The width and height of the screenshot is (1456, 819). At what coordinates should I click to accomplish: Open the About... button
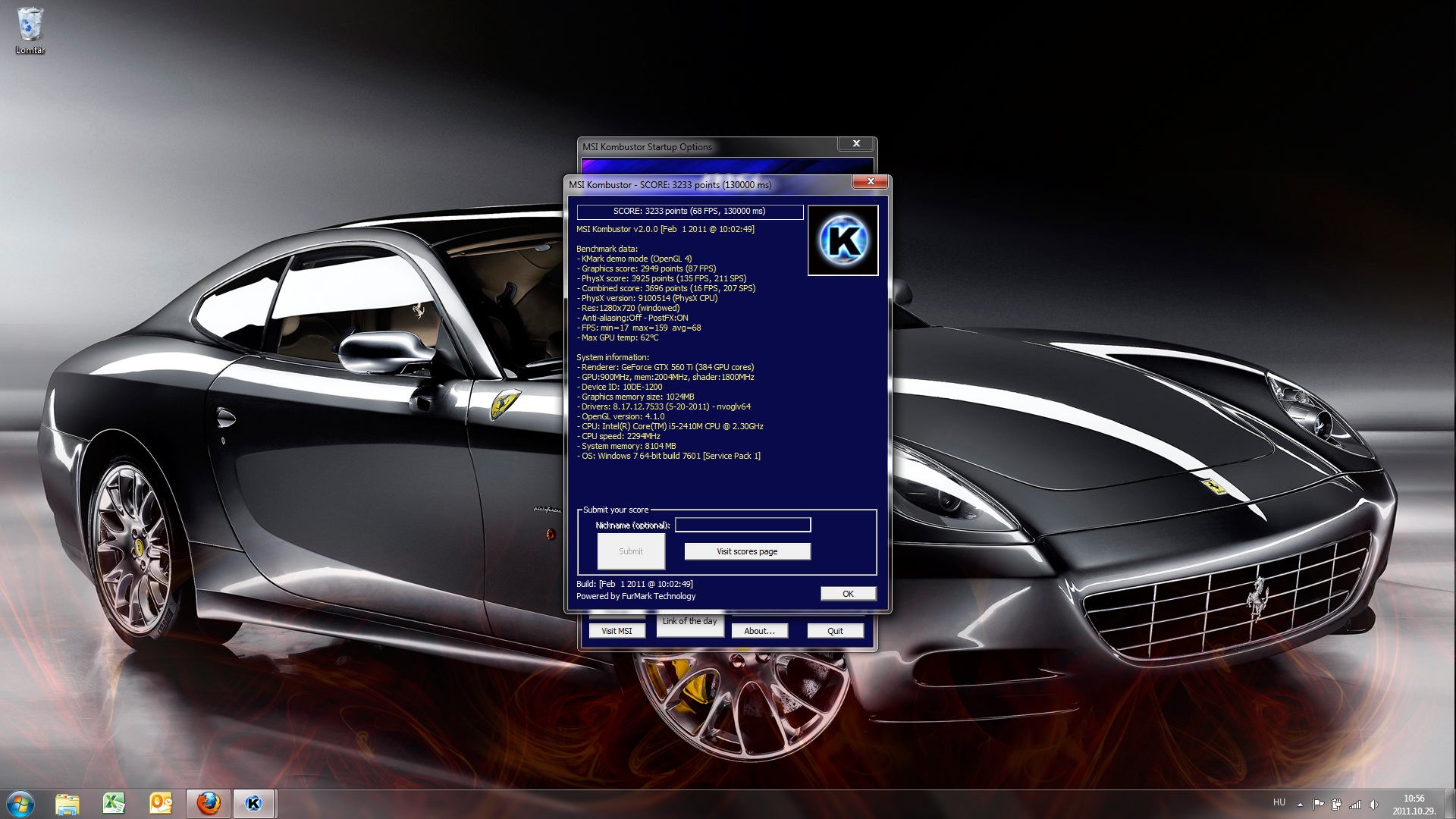(x=759, y=631)
